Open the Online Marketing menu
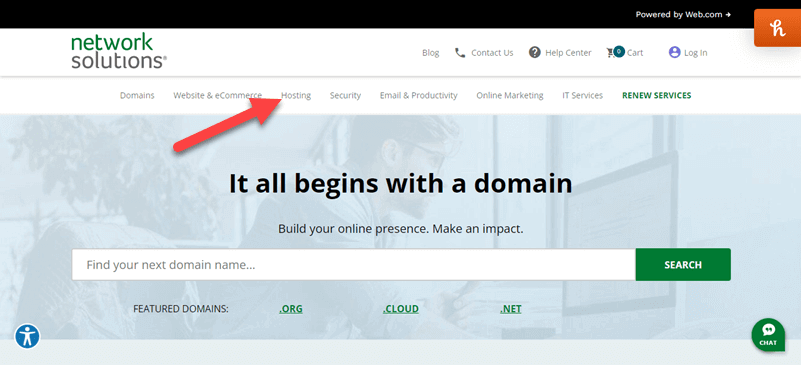Screen dimensions: 801x366 click(x=510, y=95)
